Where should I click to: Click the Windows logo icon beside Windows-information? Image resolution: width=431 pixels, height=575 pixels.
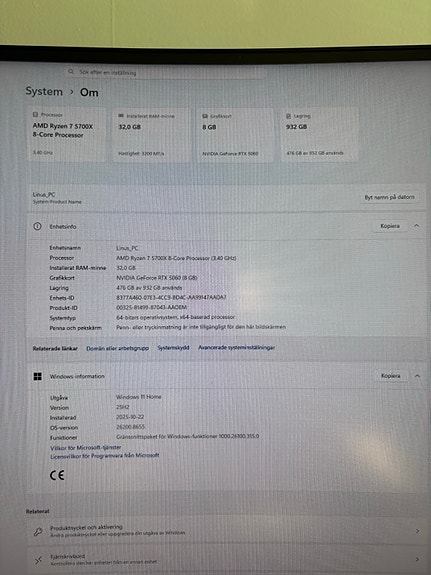click(x=37, y=376)
